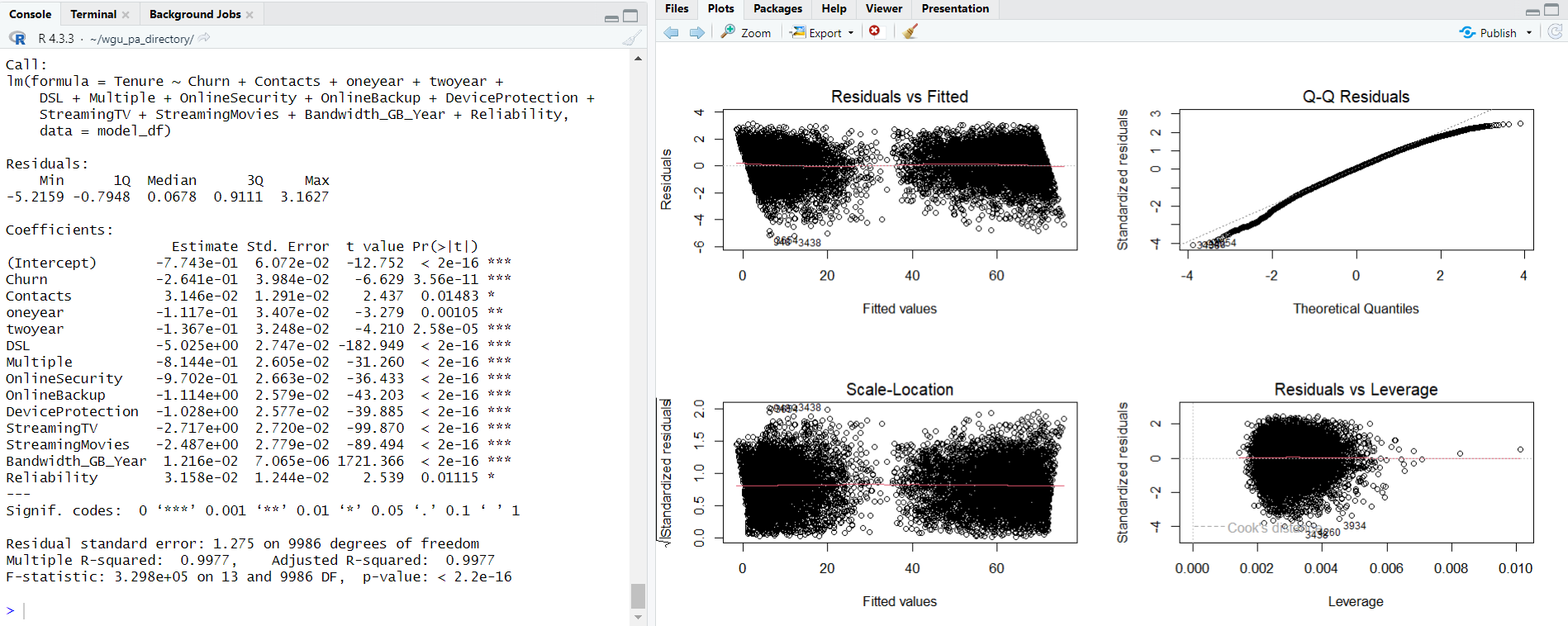1568x626 pixels.
Task: Click the p-value 0.00105
Action: [450, 312]
